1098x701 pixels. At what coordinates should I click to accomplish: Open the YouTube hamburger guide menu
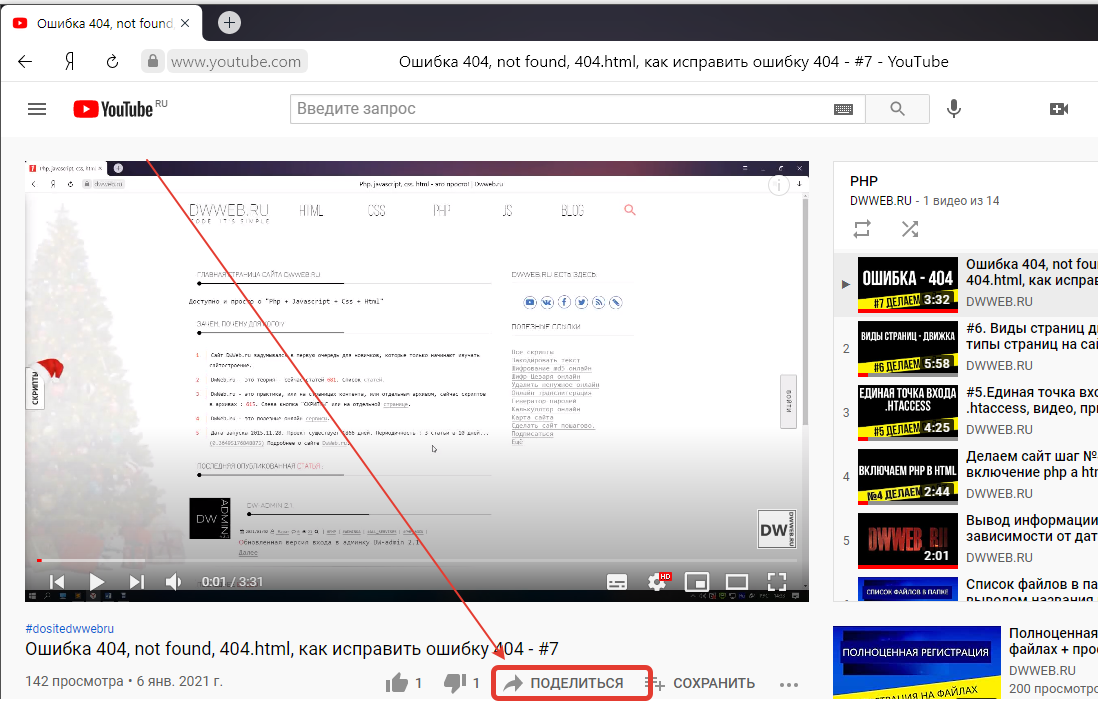[37, 109]
